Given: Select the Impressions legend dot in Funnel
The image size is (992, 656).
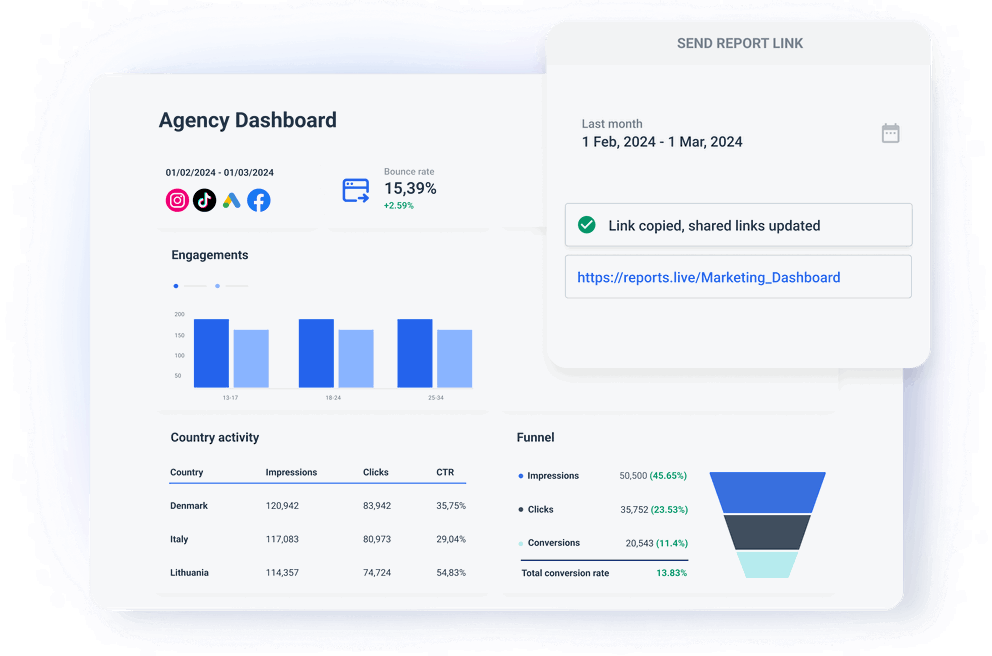Looking at the screenshot, I should [x=519, y=476].
